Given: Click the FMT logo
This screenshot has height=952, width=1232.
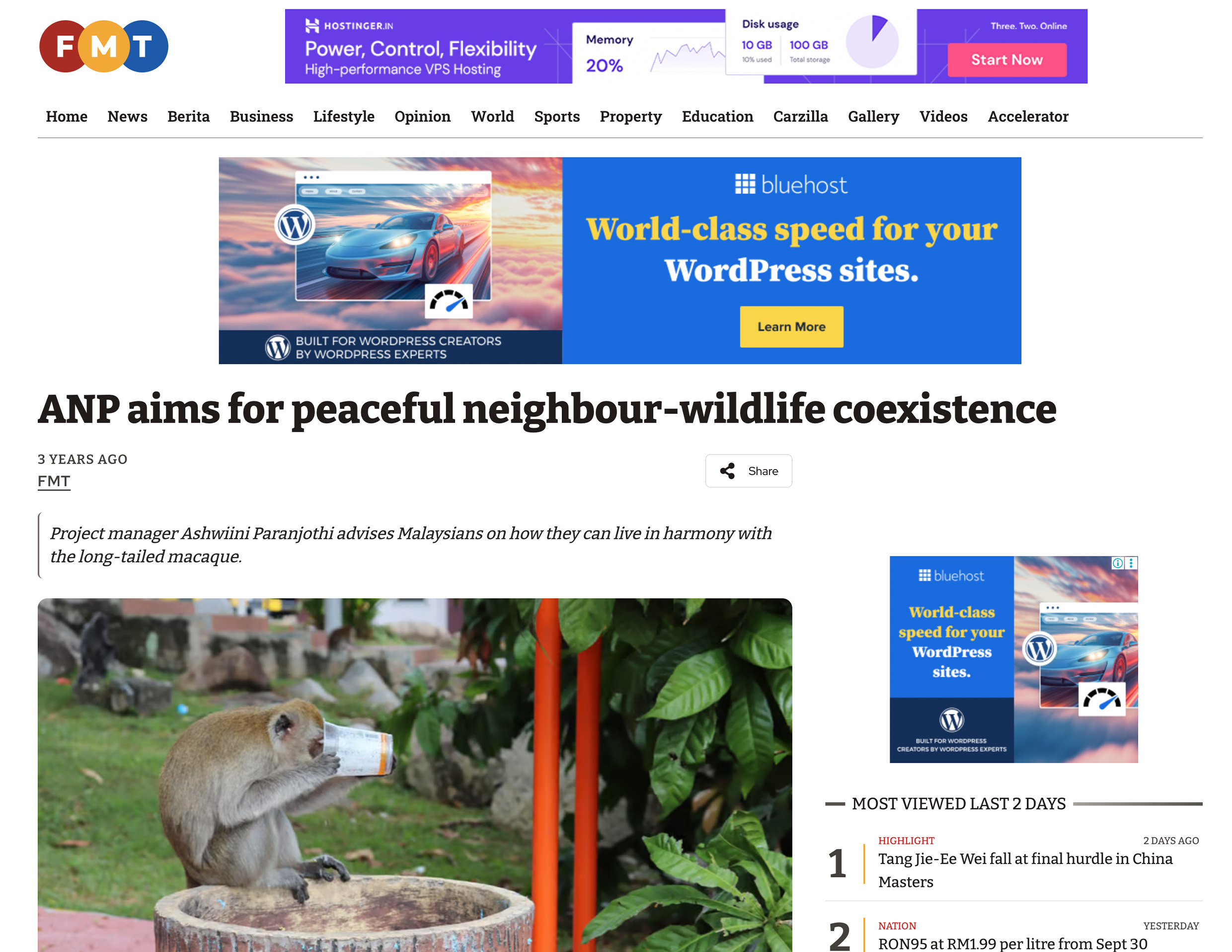Looking at the screenshot, I should [x=104, y=46].
